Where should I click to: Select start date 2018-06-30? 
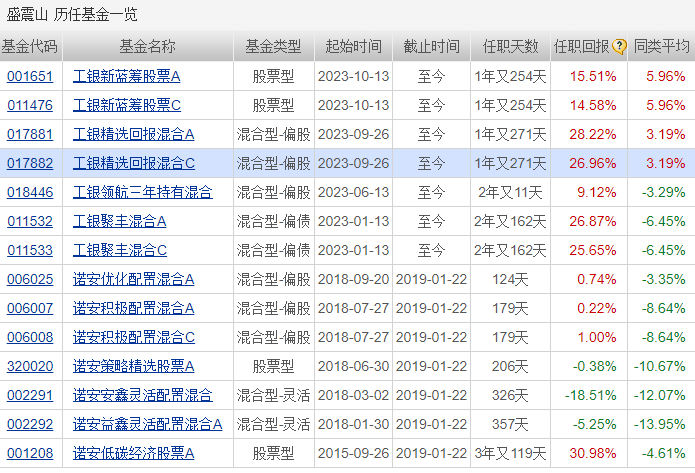[x=353, y=366]
